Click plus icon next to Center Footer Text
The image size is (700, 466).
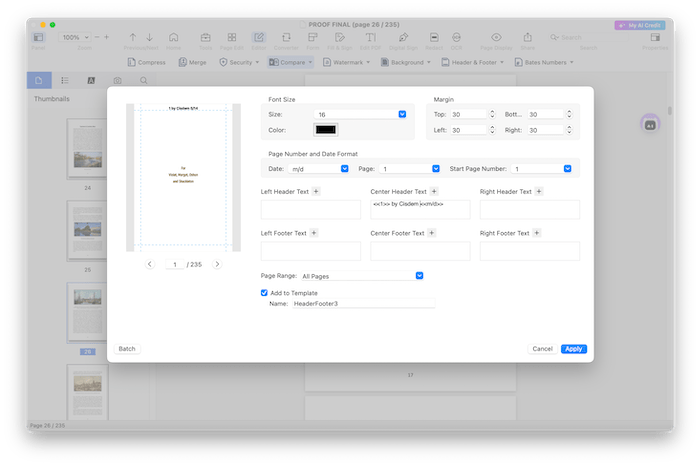point(430,233)
